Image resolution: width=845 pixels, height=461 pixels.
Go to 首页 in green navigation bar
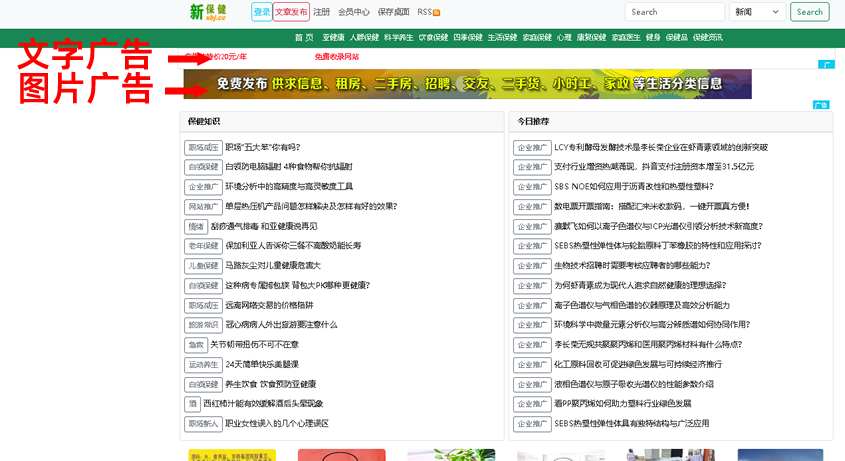click(304, 38)
